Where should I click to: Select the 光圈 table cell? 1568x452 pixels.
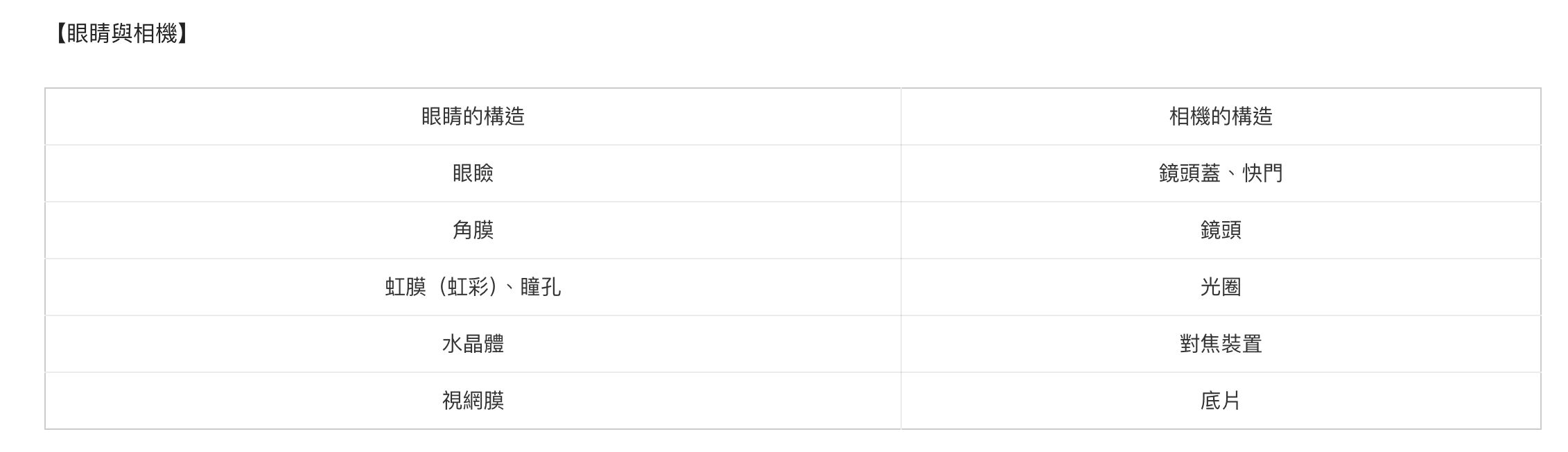[1220, 287]
